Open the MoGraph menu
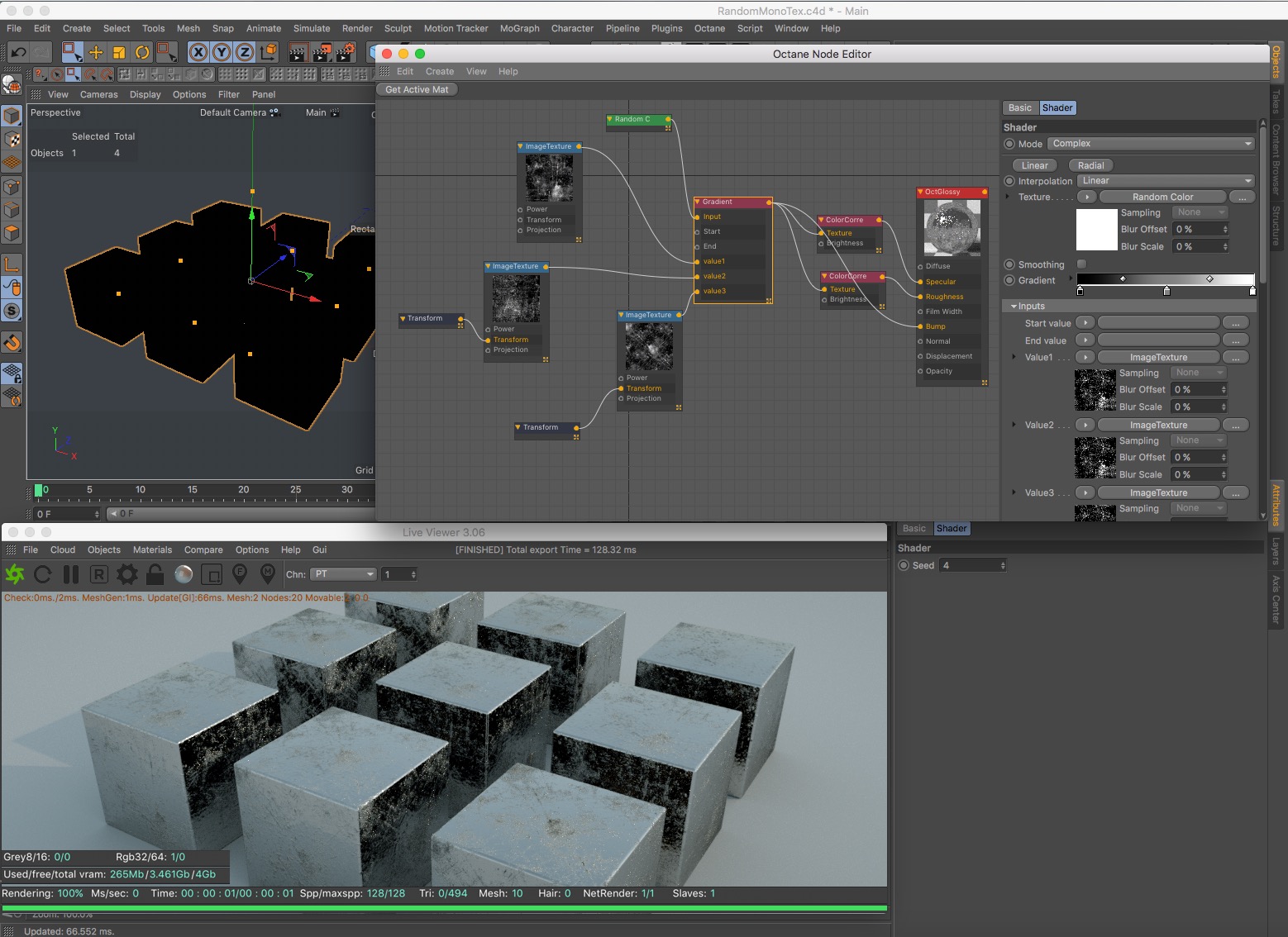This screenshot has height=937, width=1288. click(x=519, y=28)
